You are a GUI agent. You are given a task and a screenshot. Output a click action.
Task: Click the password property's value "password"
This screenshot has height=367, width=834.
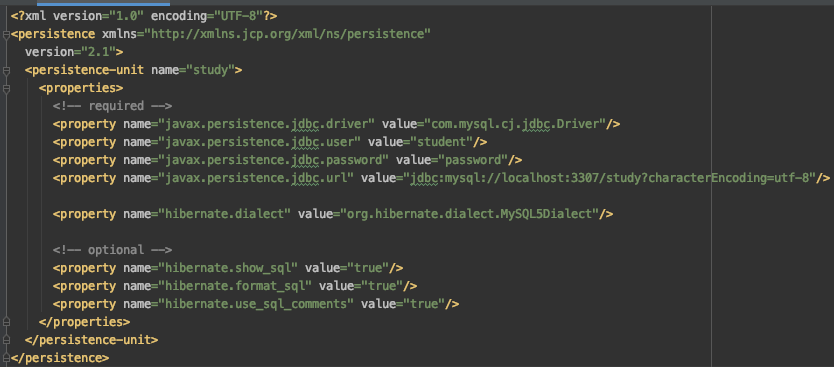coord(473,160)
